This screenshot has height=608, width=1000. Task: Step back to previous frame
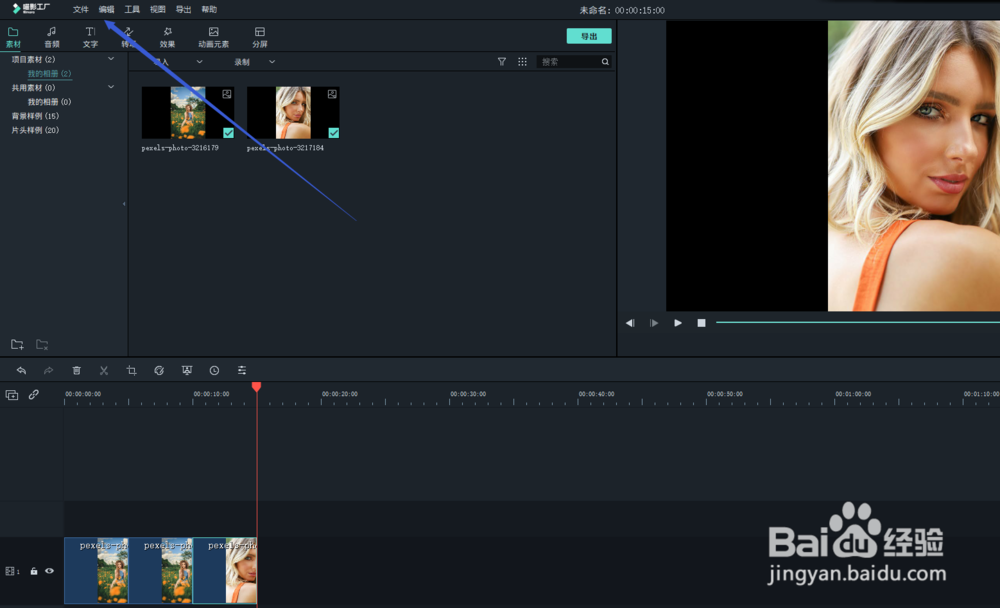630,323
